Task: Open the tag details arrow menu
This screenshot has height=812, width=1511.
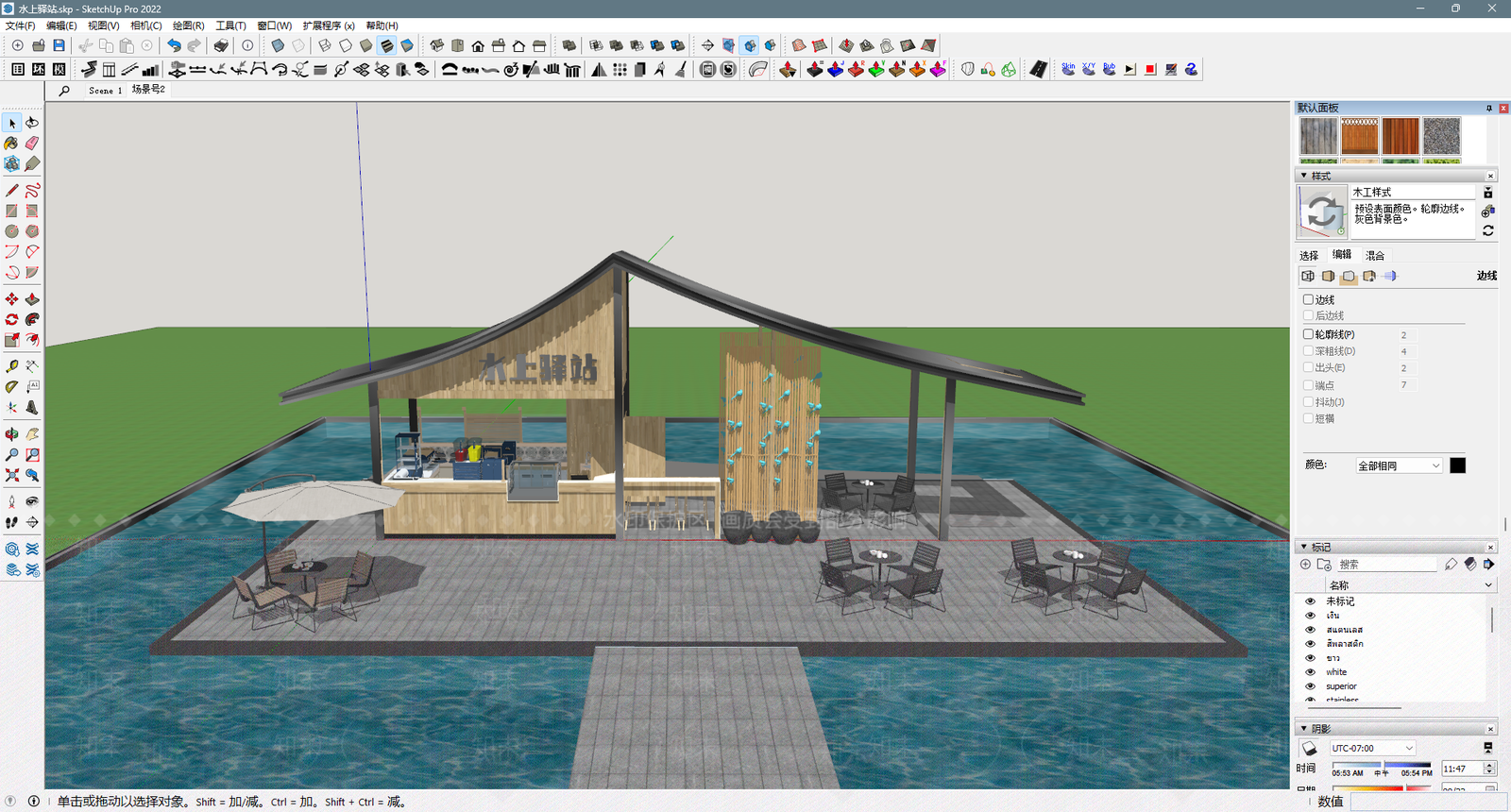Action: (x=1489, y=564)
